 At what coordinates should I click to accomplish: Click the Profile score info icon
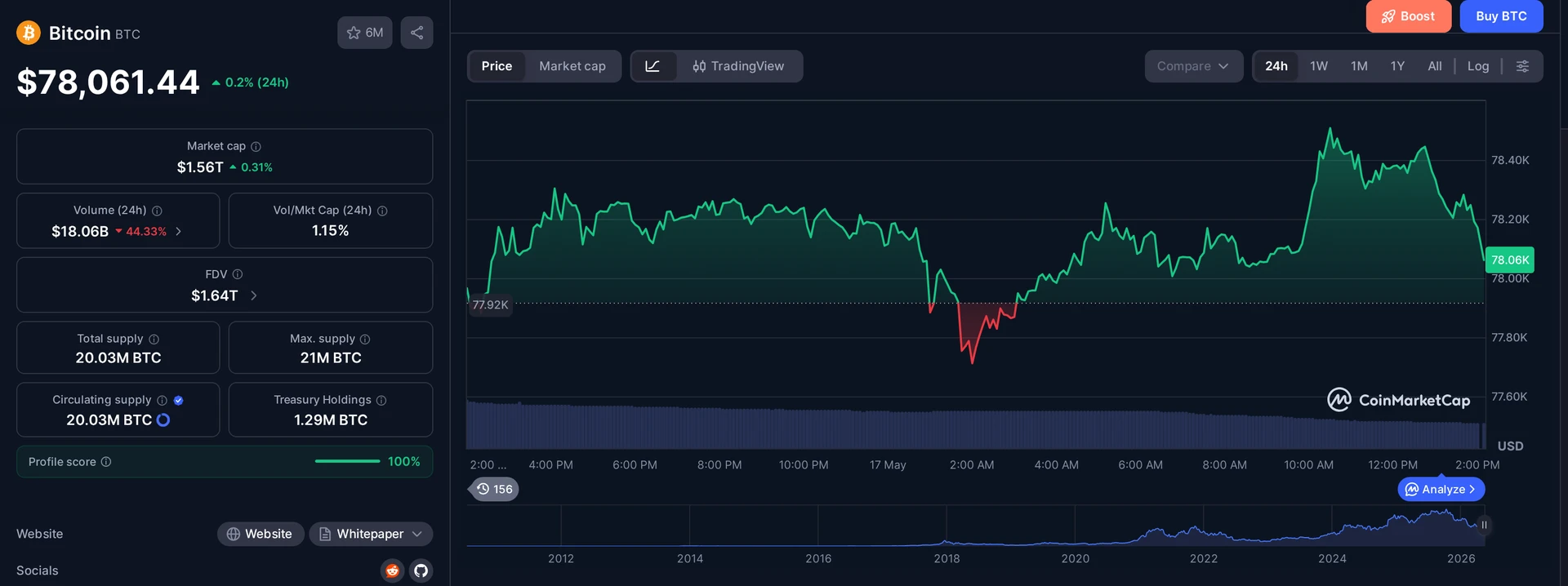pos(106,462)
